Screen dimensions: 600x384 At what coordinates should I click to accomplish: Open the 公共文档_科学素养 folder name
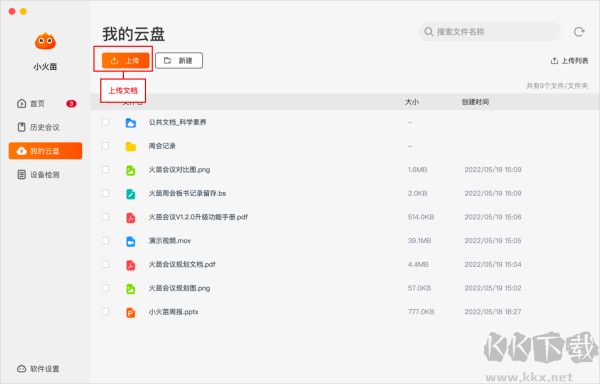click(178, 122)
